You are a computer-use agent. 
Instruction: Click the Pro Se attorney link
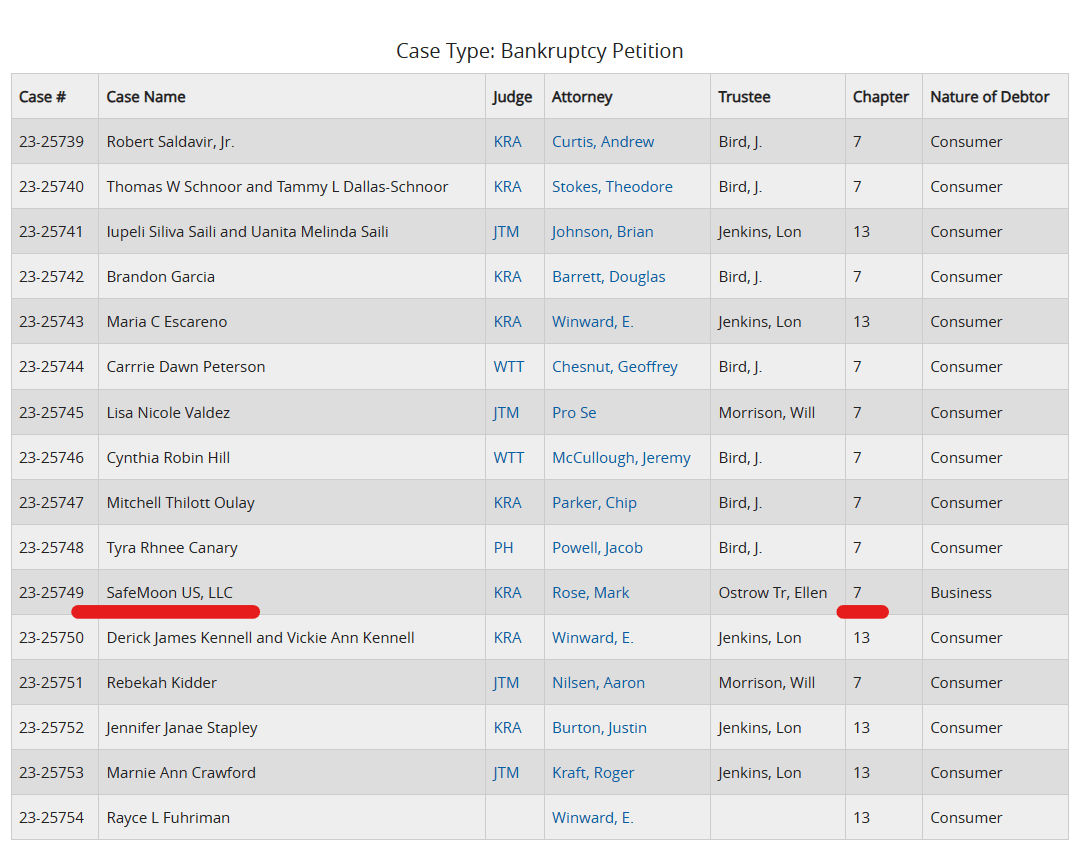(574, 412)
